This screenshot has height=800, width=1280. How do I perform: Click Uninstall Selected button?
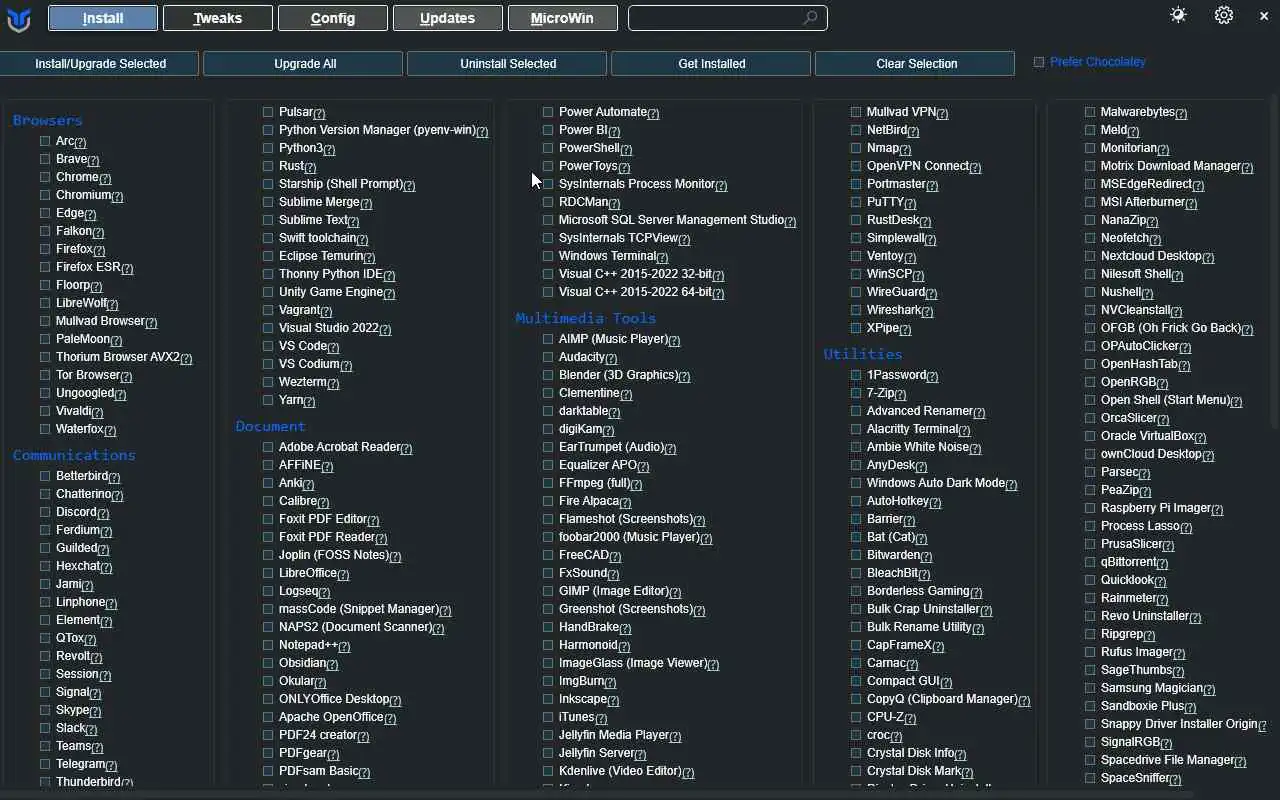(x=507, y=63)
